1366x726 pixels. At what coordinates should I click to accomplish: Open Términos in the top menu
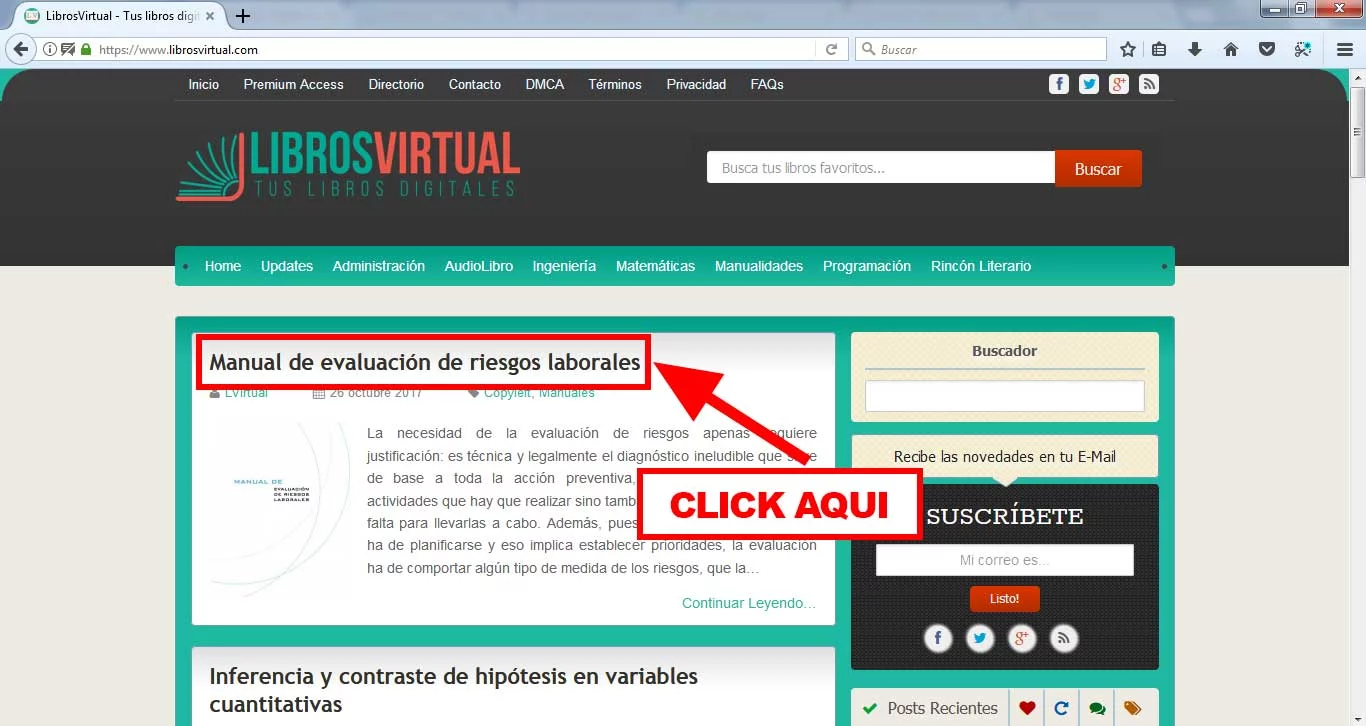click(x=615, y=84)
